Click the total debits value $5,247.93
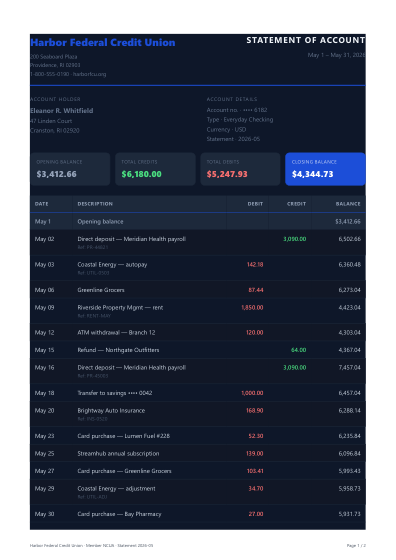Viewport: 396px width, 560px height. (x=227, y=174)
